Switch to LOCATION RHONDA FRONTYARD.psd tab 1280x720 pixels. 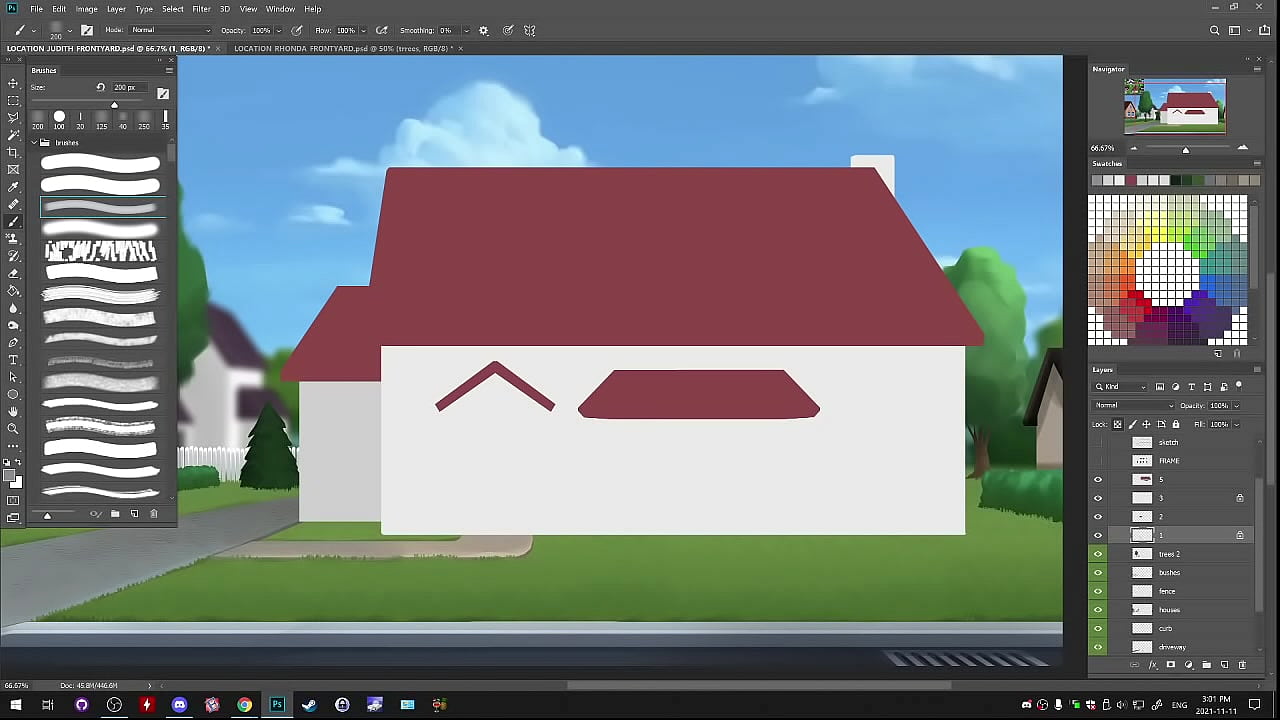pos(342,48)
